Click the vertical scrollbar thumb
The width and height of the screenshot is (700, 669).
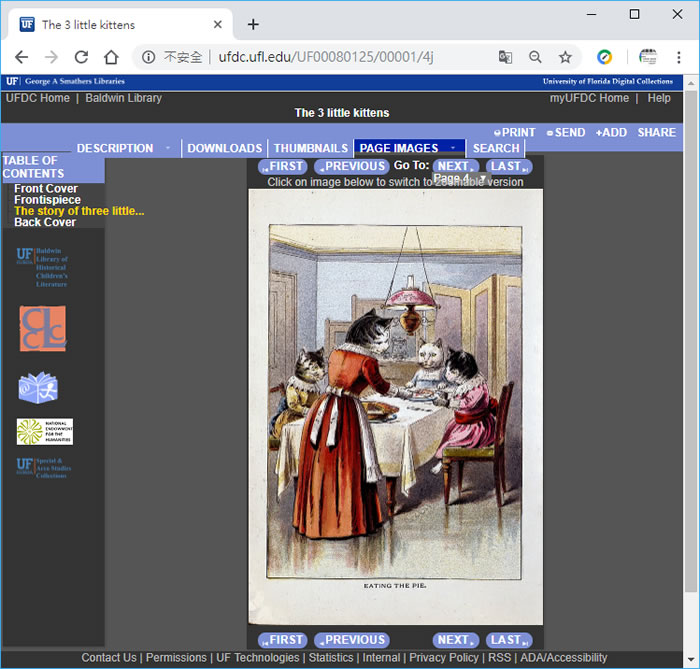(x=691, y=342)
